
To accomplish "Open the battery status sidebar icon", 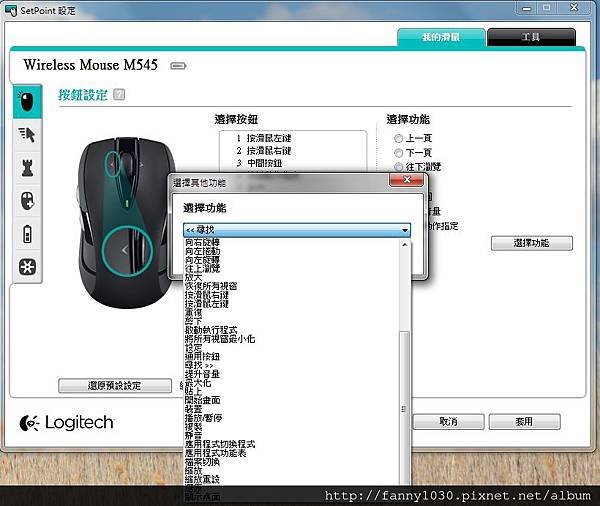I will tap(27, 234).
